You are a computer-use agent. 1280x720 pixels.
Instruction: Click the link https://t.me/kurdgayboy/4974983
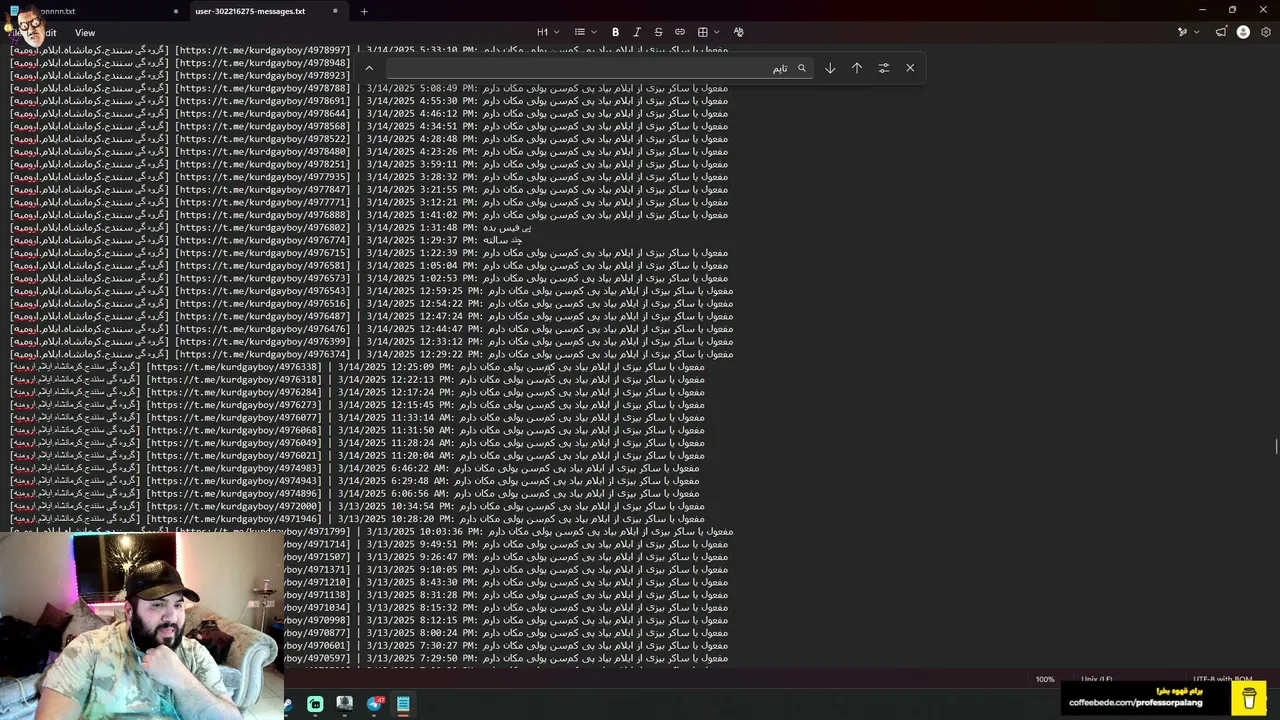(x=234, y=468)
